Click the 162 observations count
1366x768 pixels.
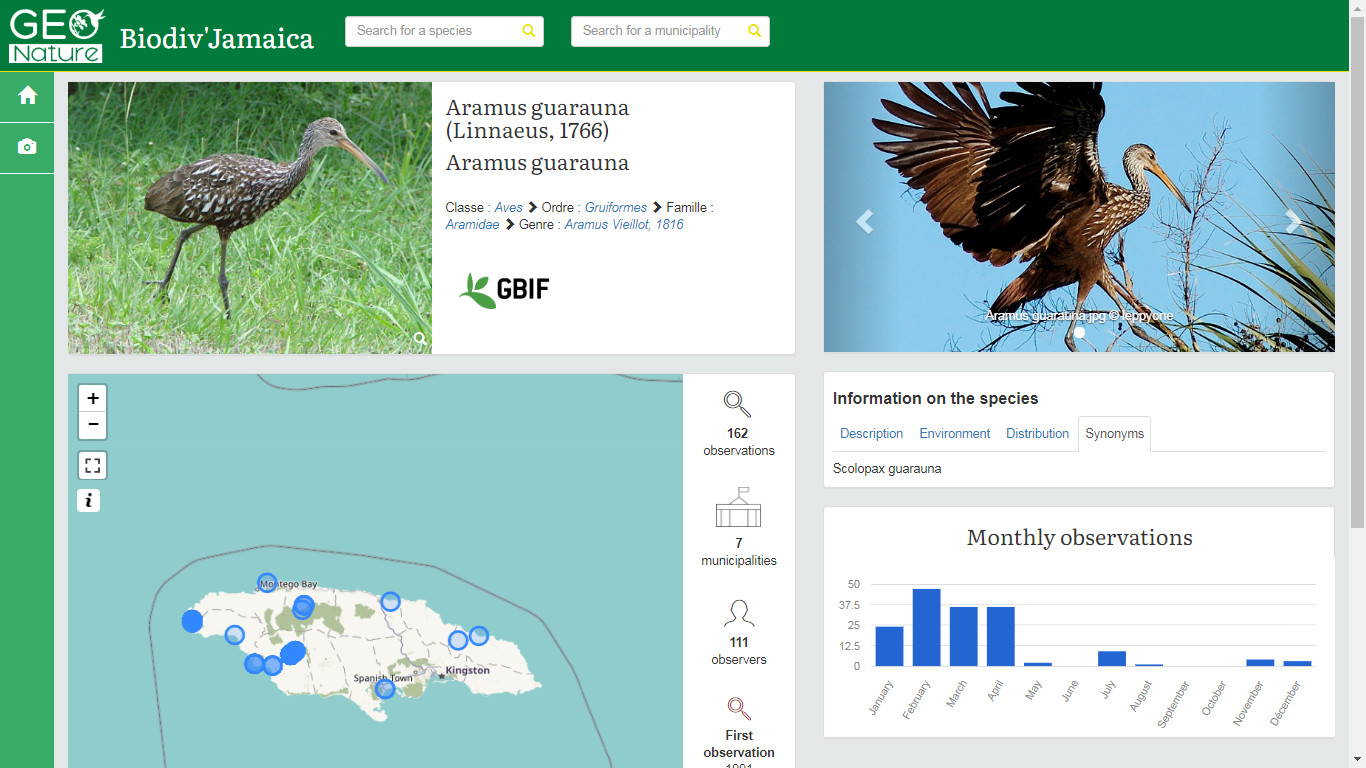pyautogui.click(x=738, y=434)
